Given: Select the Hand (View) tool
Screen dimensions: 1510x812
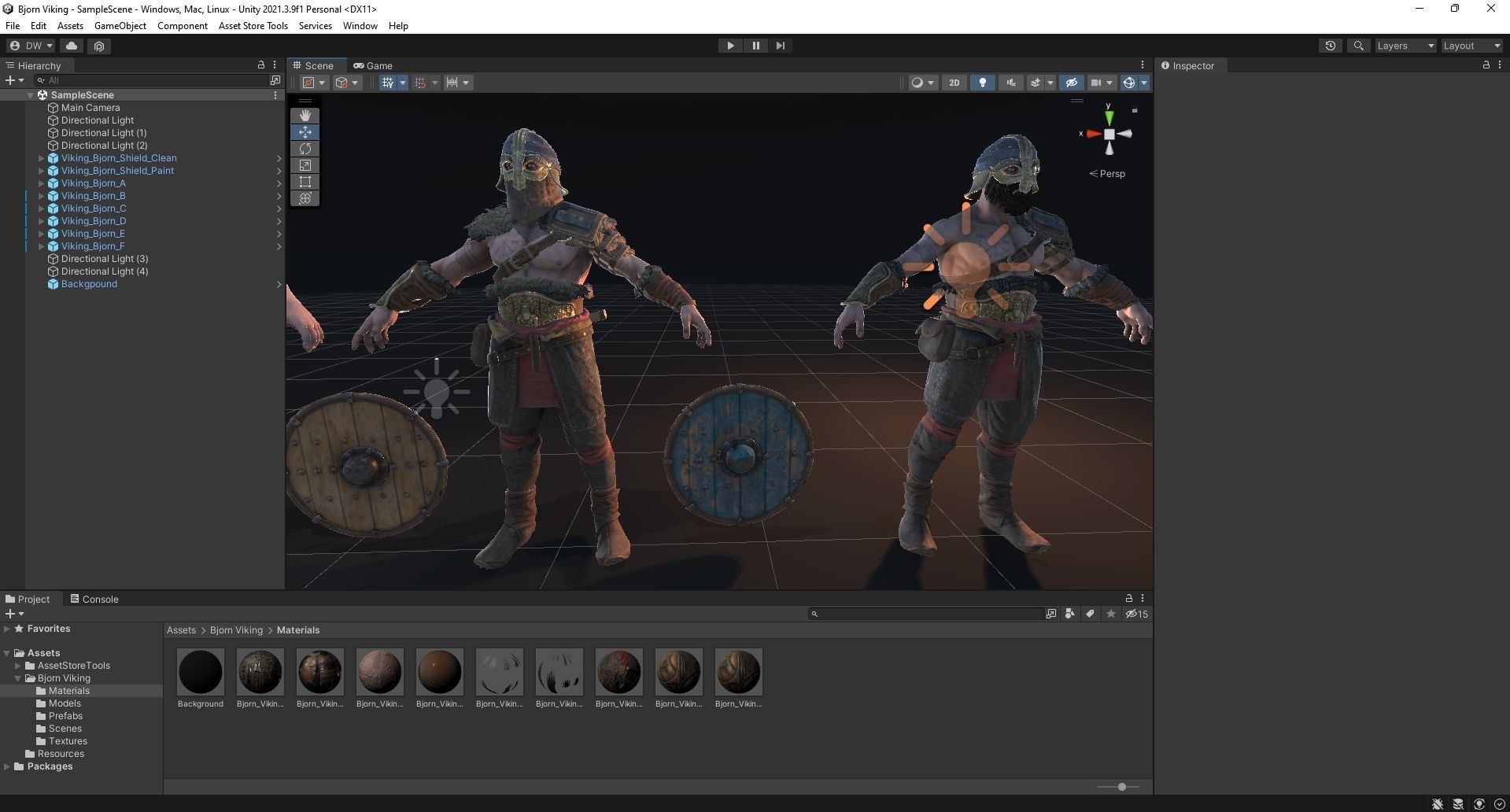Looking at the screenshot, I should click(305, 116).
